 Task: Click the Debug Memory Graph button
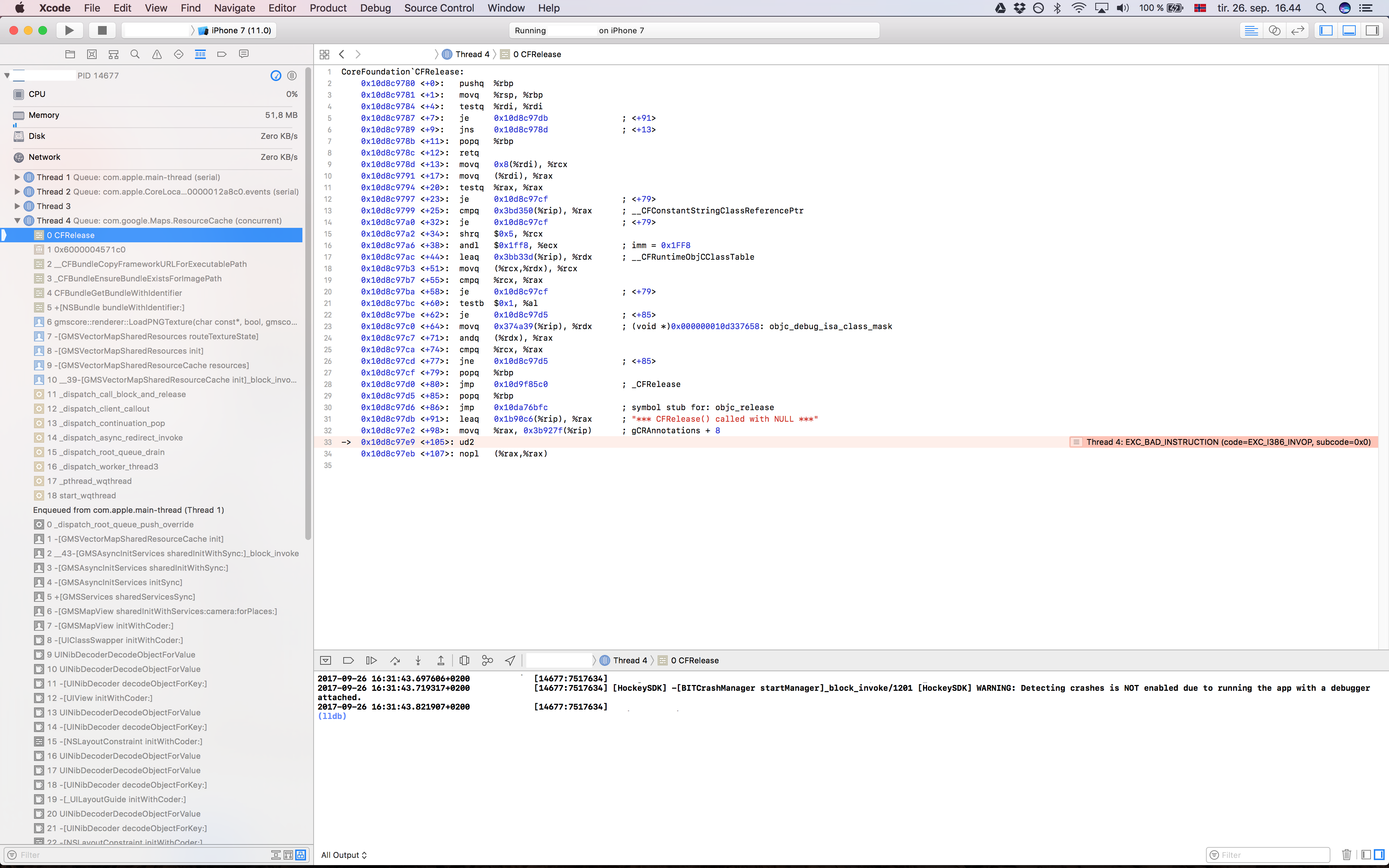click(x=487, y=660)
